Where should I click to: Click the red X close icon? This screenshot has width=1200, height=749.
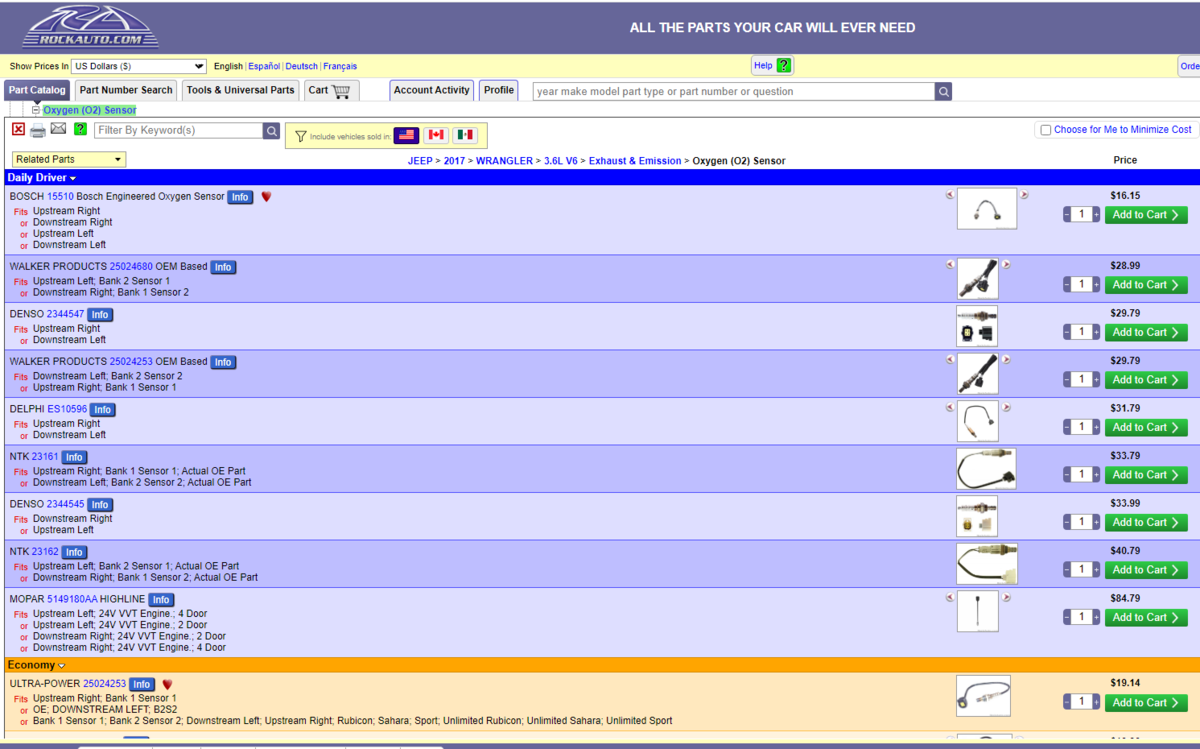[x=18, y=129]
